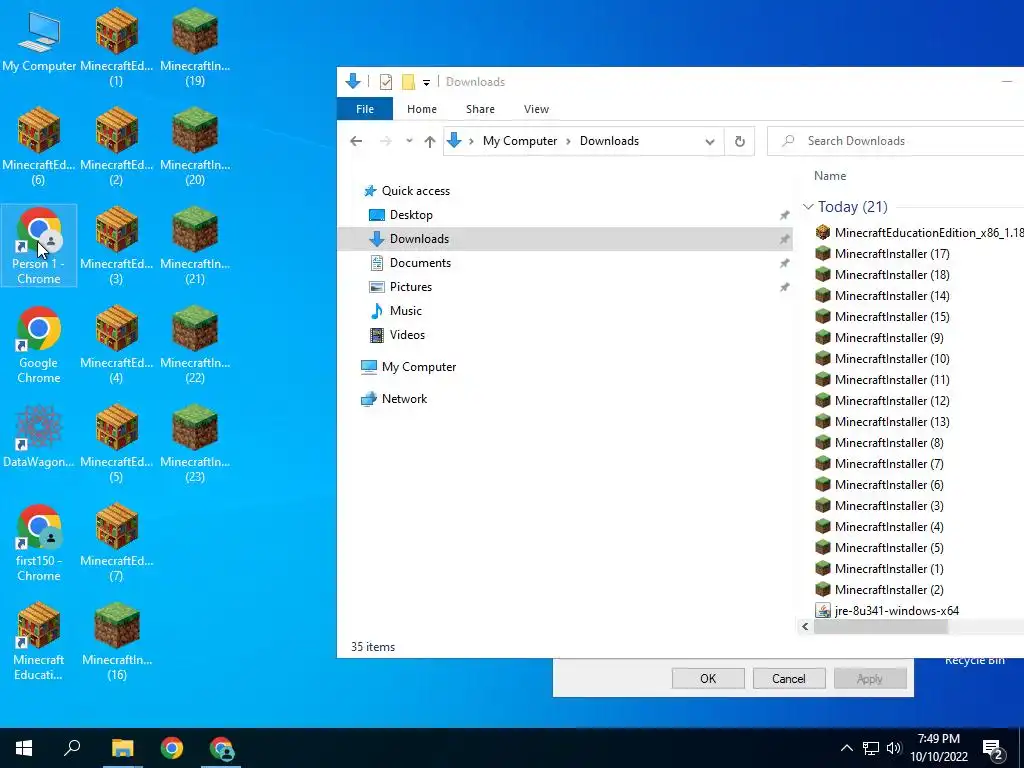Select MinecraftIn... (21) desktop icon
The width and height of the screenshot is (1024, 768).
[x=195, y=245]
